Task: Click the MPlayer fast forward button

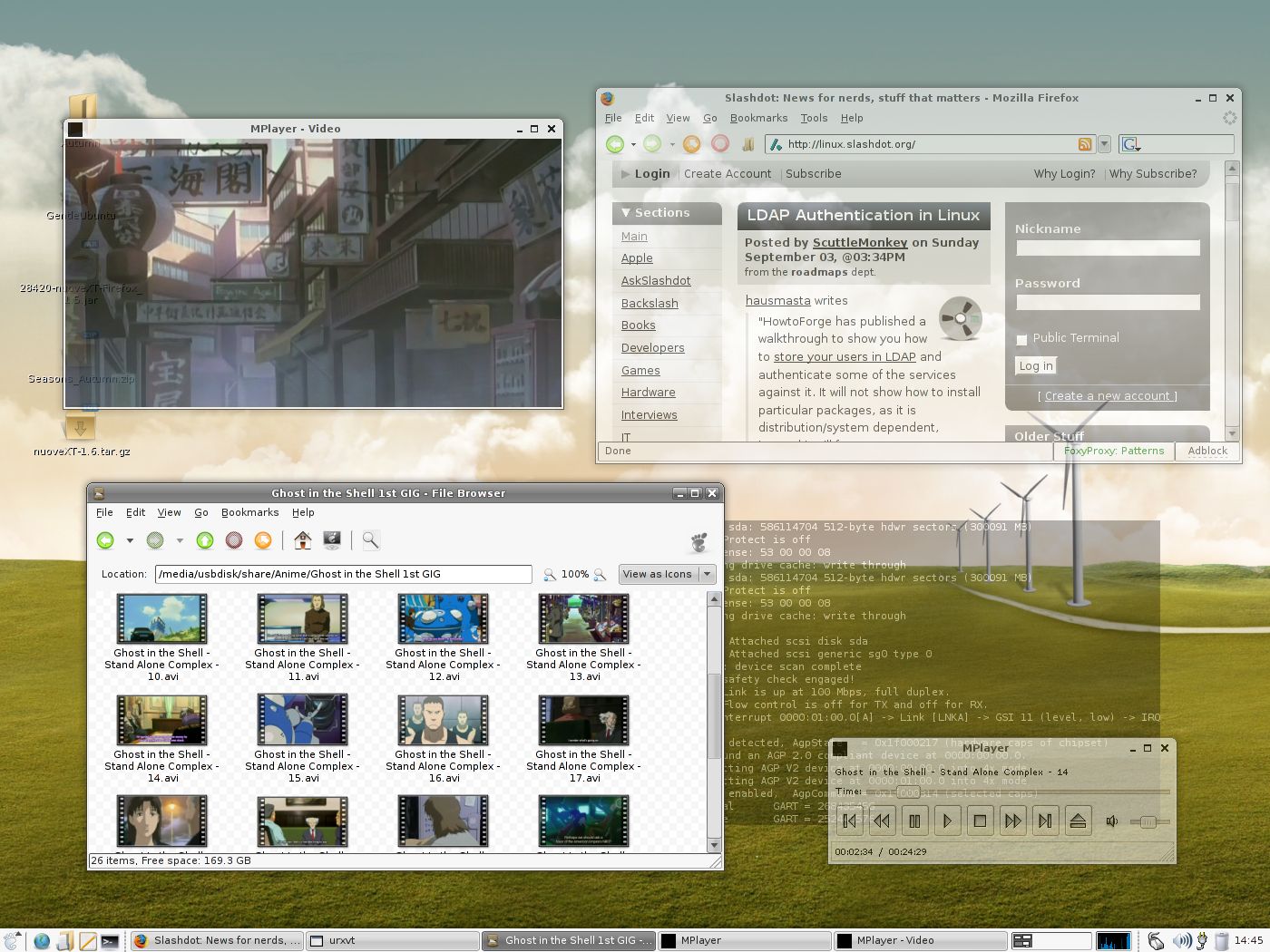Action: [1012, 821]
